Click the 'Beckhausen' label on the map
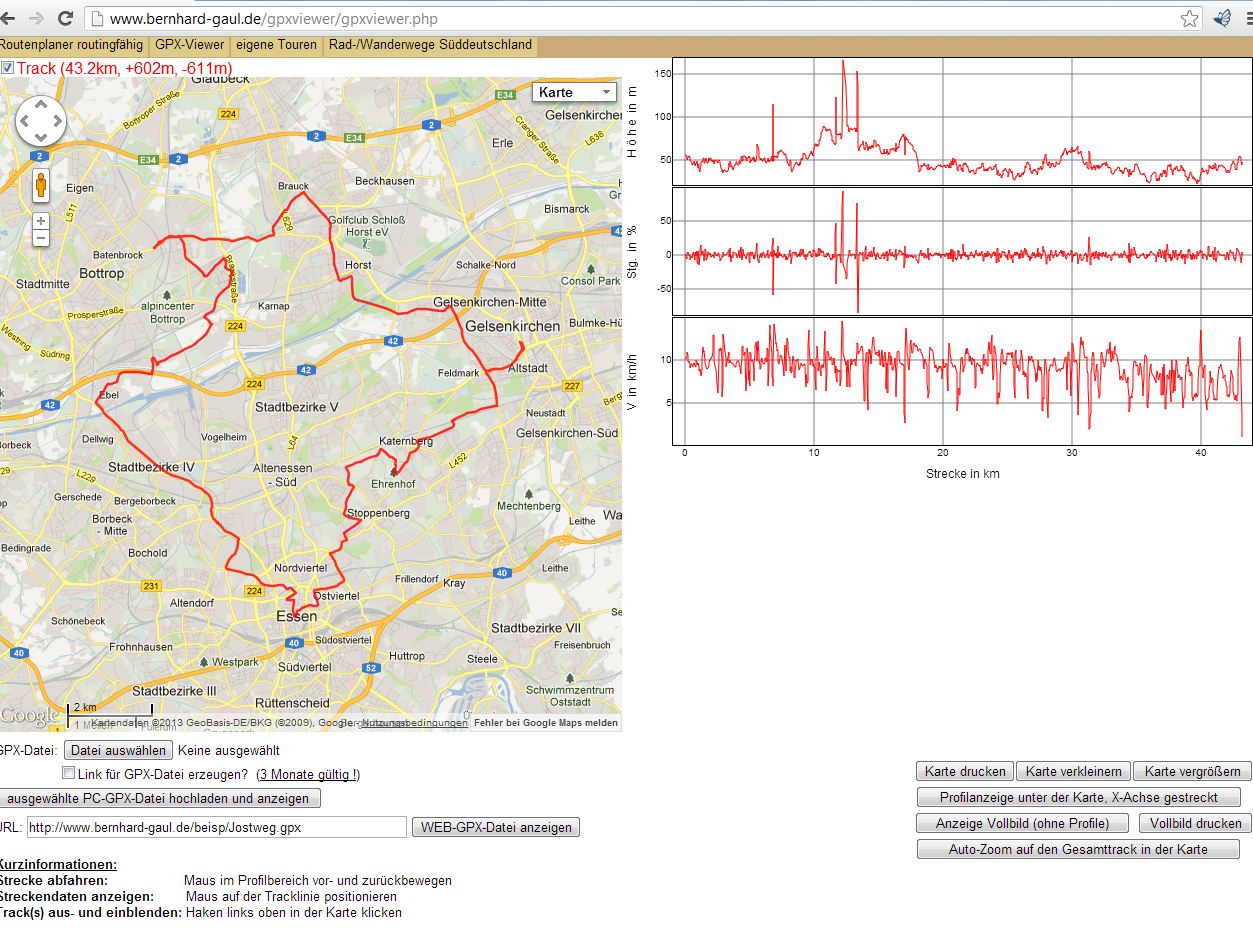 385,181
